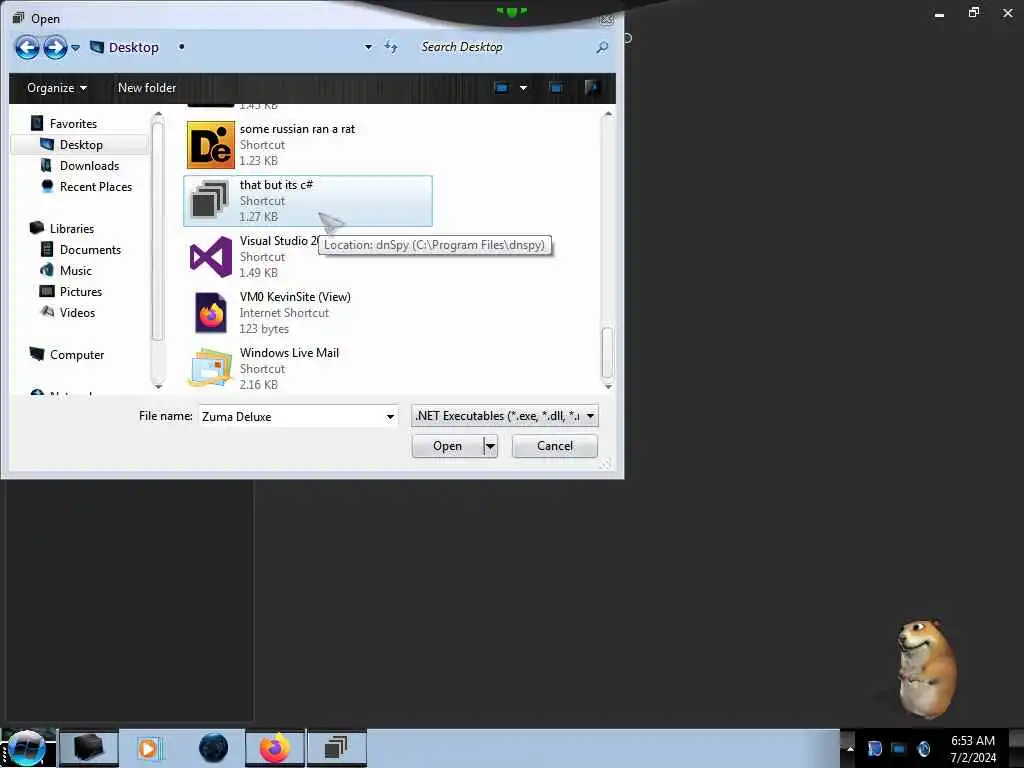The width and height of the screenshot is (1024, 768).
Task: Open the Music library
Action: 76,270
